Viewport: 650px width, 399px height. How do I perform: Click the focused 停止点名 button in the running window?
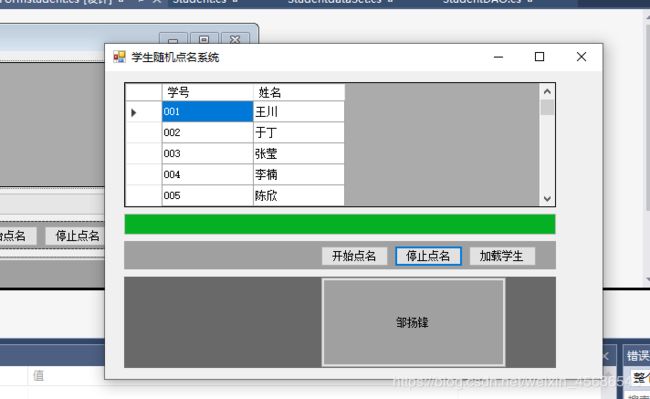pyautogui.click(x=428, y=256)
